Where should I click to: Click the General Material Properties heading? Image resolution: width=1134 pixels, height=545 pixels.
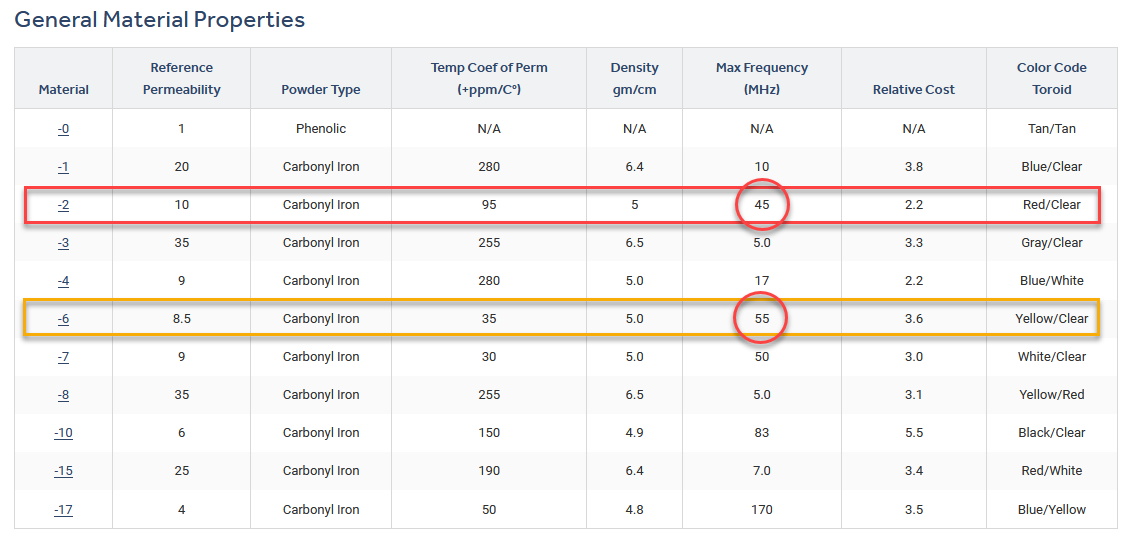coord(160,20)
